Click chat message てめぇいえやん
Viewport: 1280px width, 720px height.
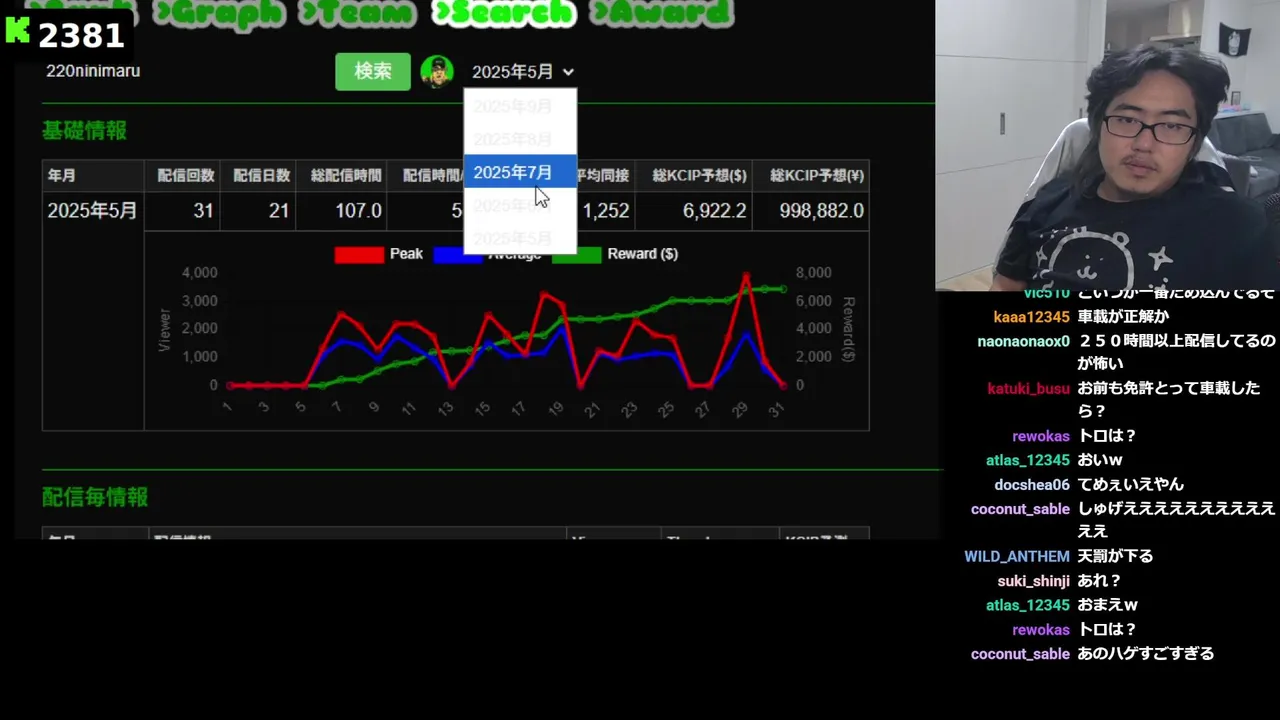pos(1131,484)
